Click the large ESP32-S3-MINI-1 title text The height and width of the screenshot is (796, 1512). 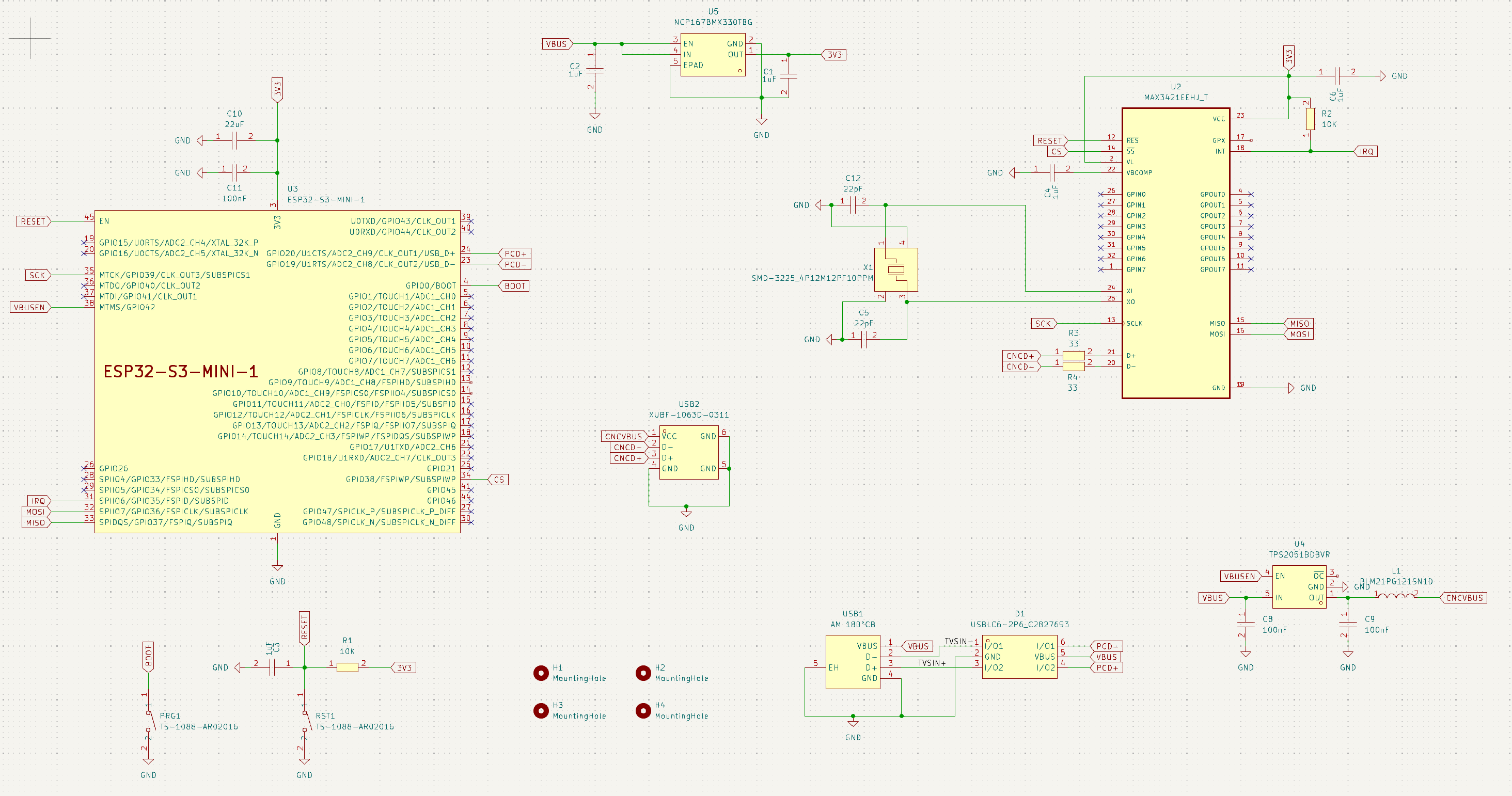(180, 371)
